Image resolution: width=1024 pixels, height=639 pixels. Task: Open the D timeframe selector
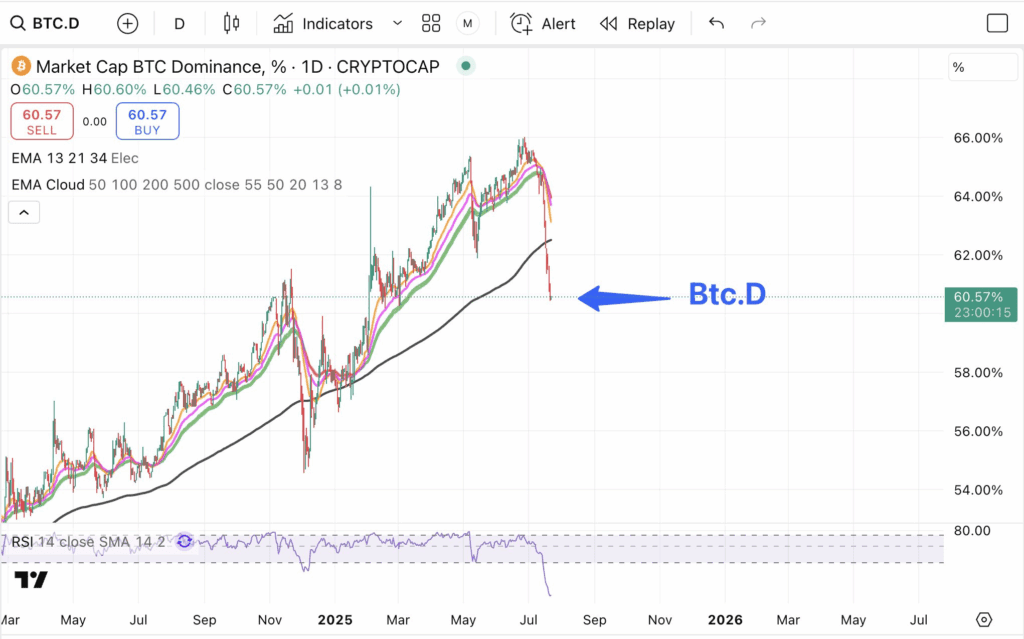[179, 24]
